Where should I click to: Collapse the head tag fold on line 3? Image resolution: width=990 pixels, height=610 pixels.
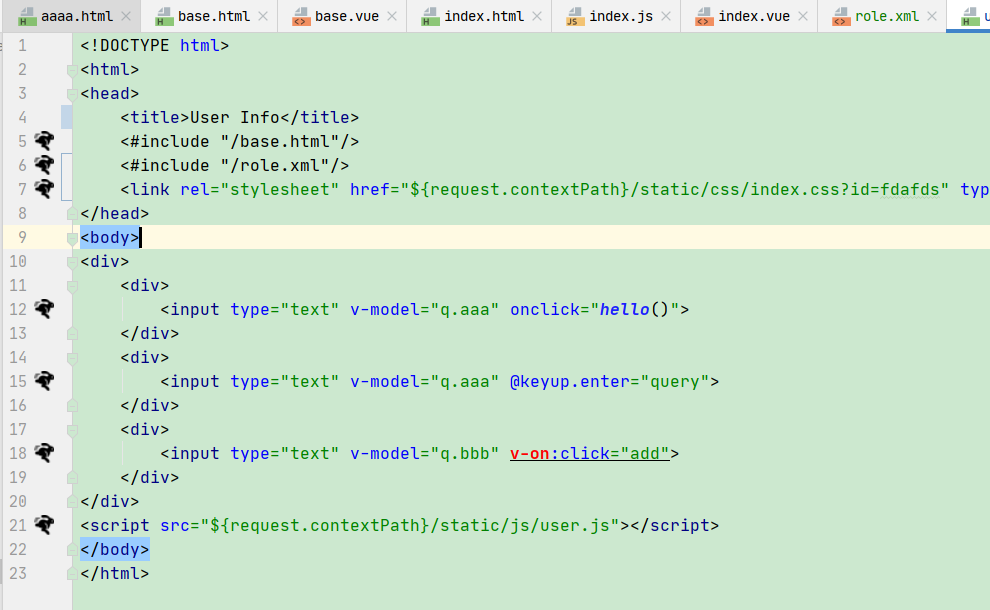[72, 94]
